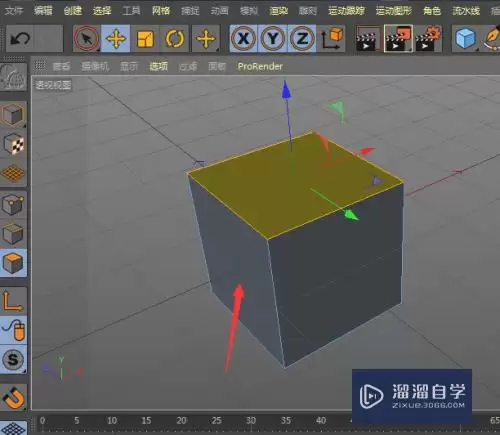This screenshot has height=435, width=500.
Task: Expand the viewport 摄像机 menu
Action: (x=95, y=66)
